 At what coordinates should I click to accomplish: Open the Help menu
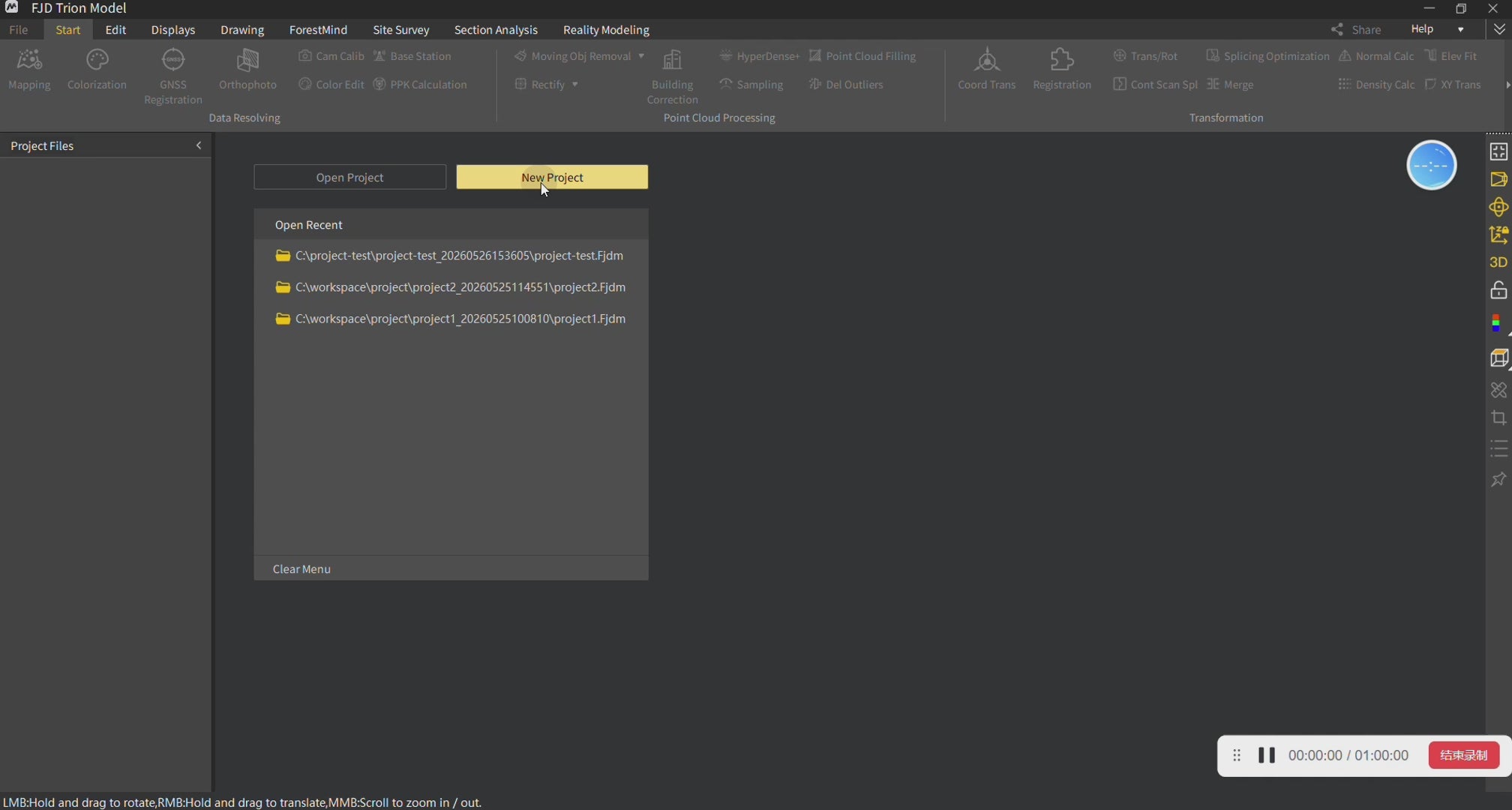1422,29
